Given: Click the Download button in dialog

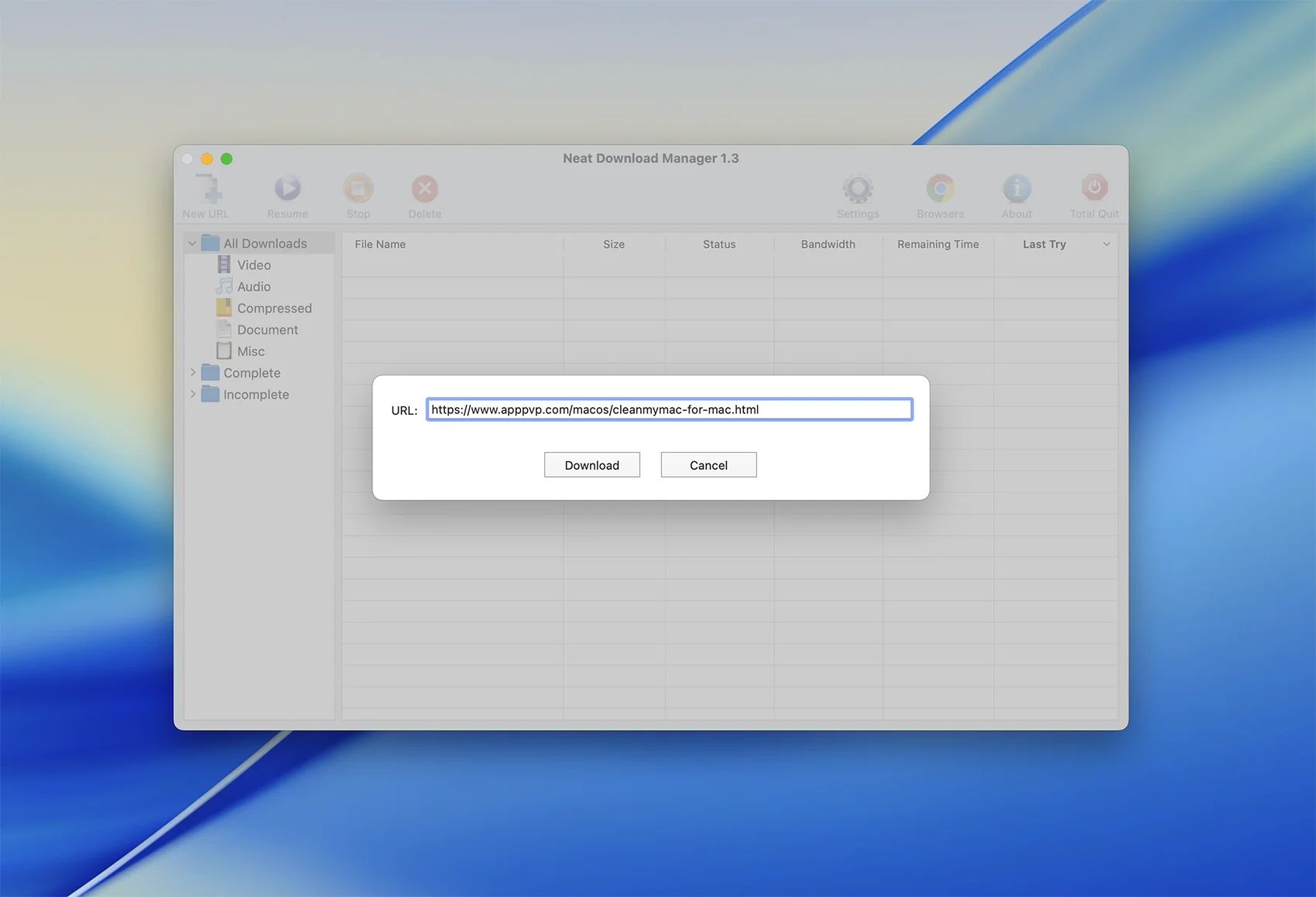Looking at the screenshot, I should click(x=591, y=465).
